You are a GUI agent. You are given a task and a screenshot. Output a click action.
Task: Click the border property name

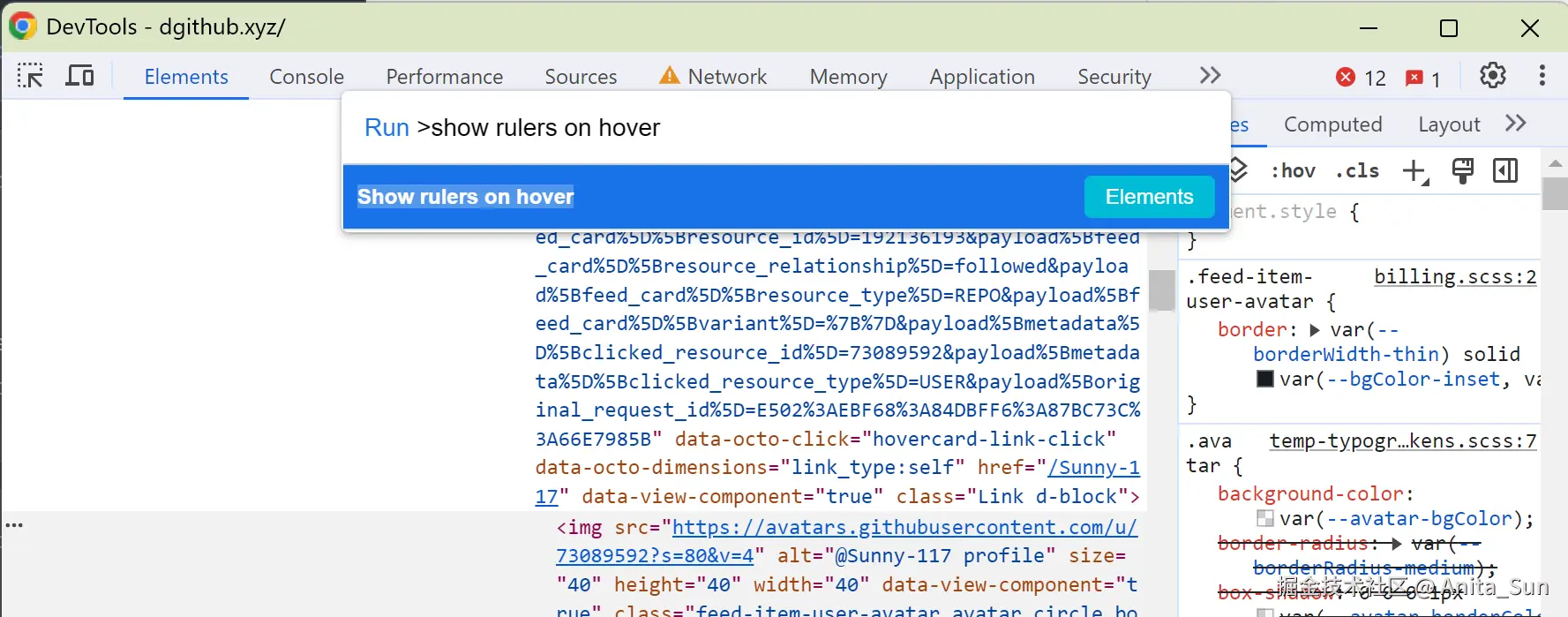click(x=1252, y=330)
